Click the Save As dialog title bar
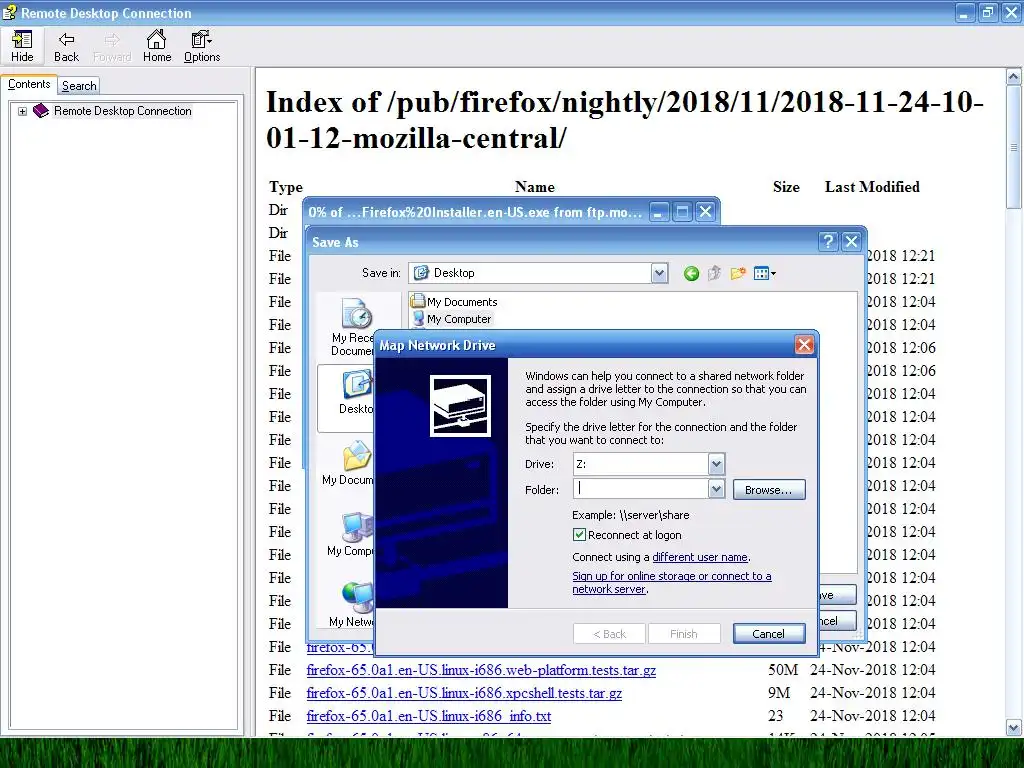 tap(562, 242)
